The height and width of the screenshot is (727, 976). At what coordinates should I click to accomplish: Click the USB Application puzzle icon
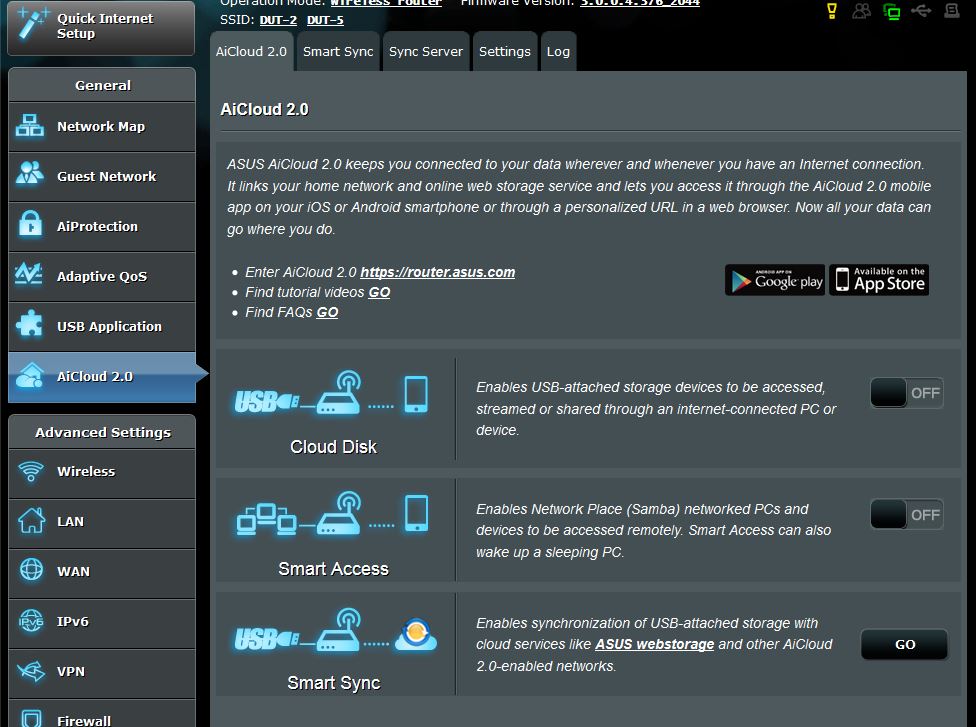[x=29, y=324]
